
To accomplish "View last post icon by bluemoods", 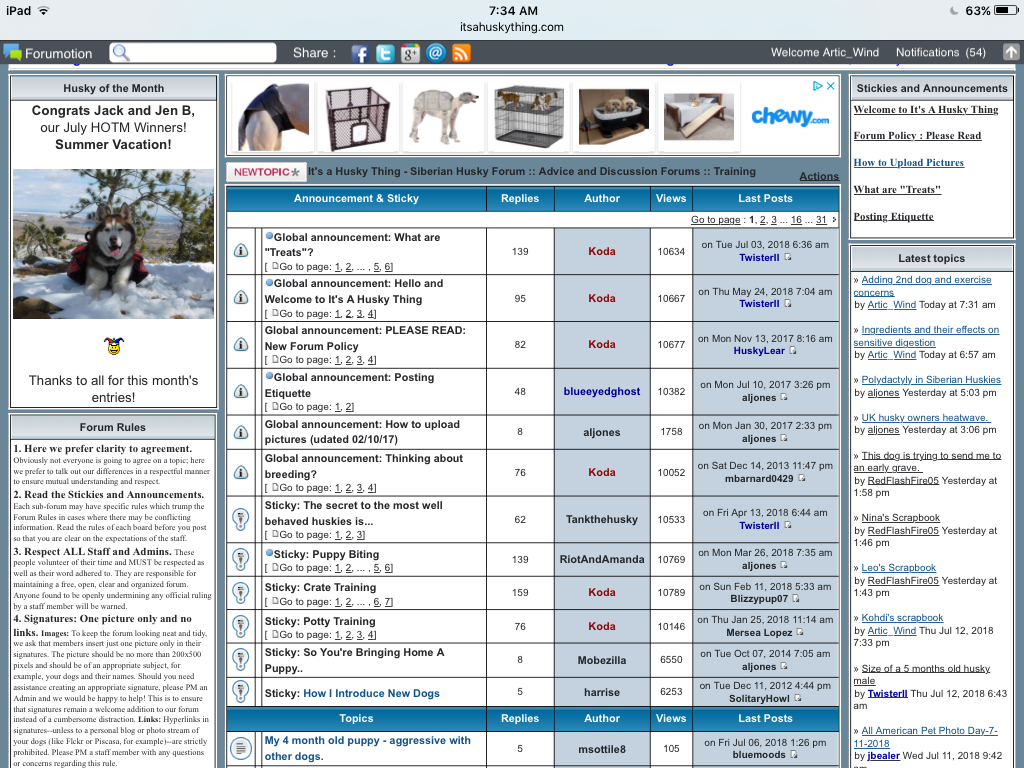I will coord(794,754).
